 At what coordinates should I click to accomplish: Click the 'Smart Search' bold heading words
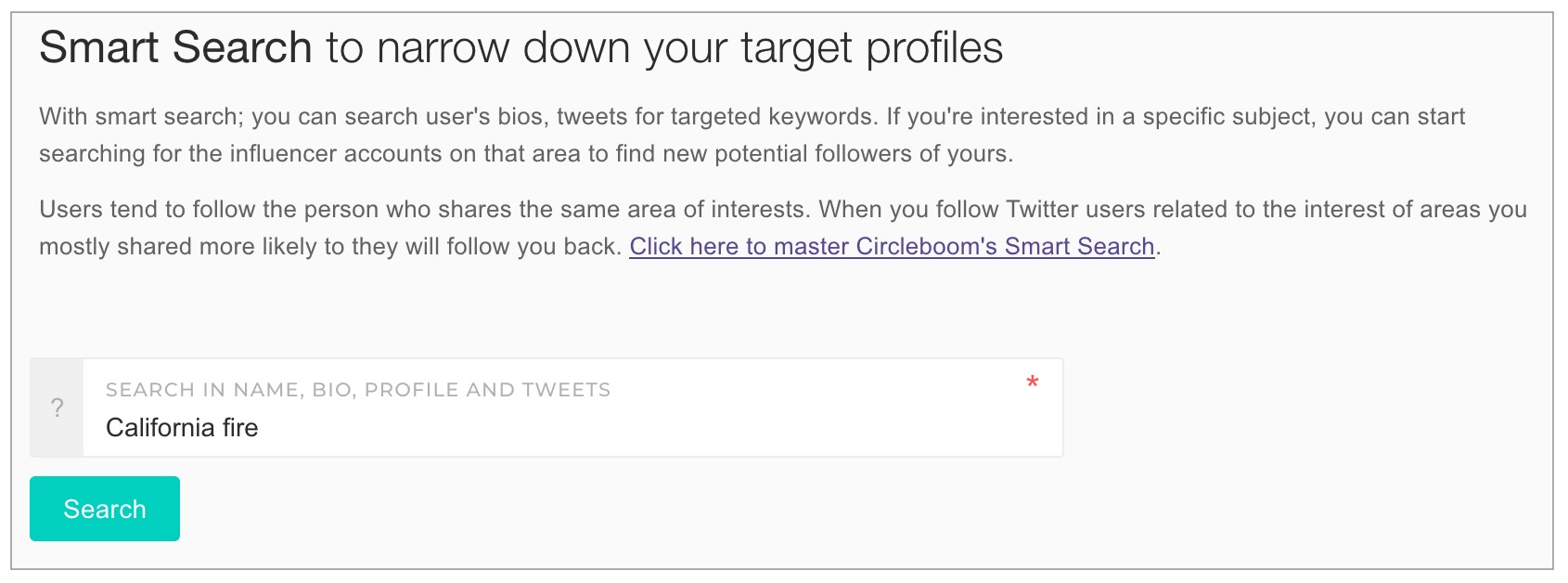click(175, 47)
